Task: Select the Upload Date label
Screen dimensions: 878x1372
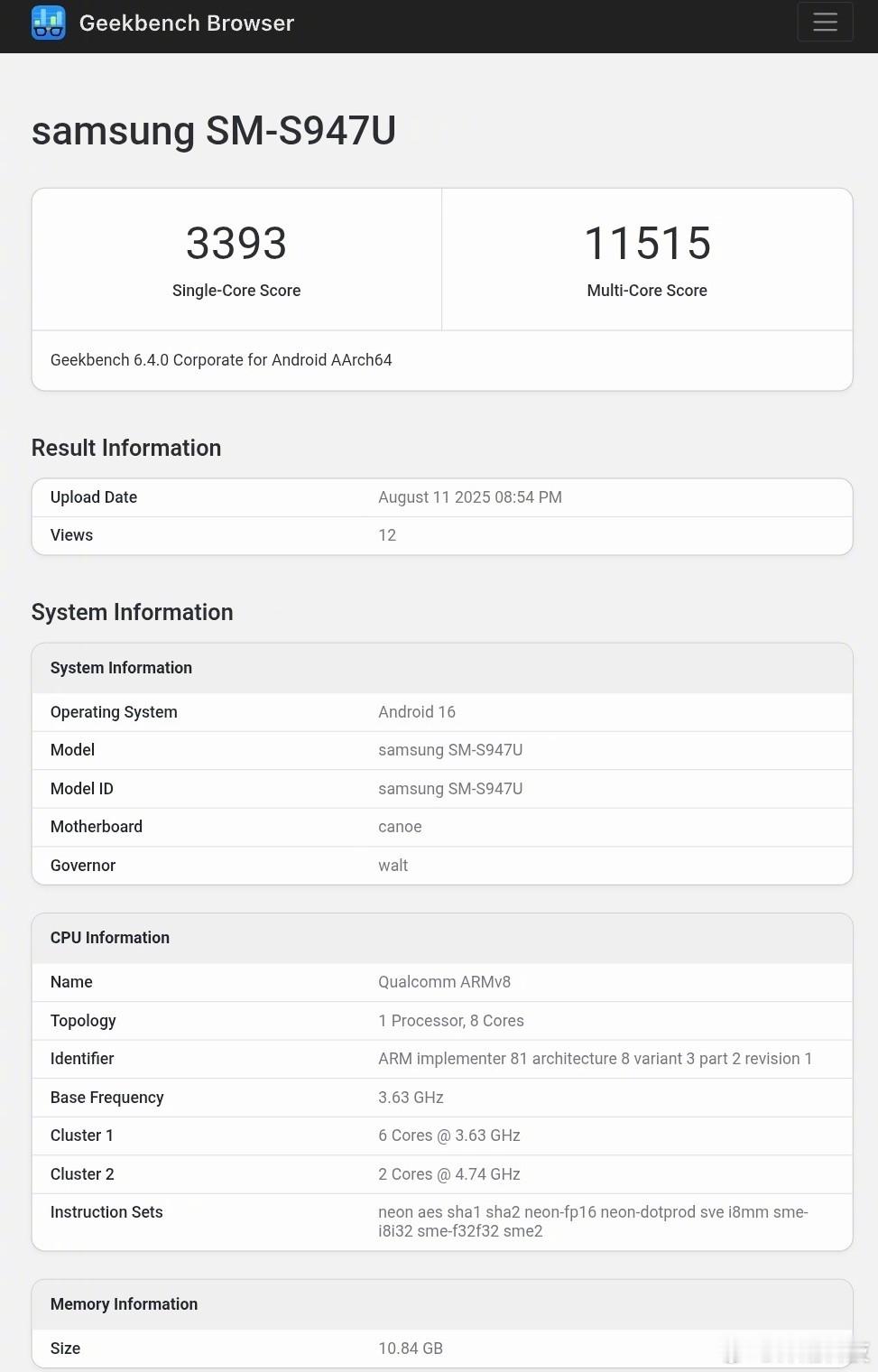Action: (94, 497)
